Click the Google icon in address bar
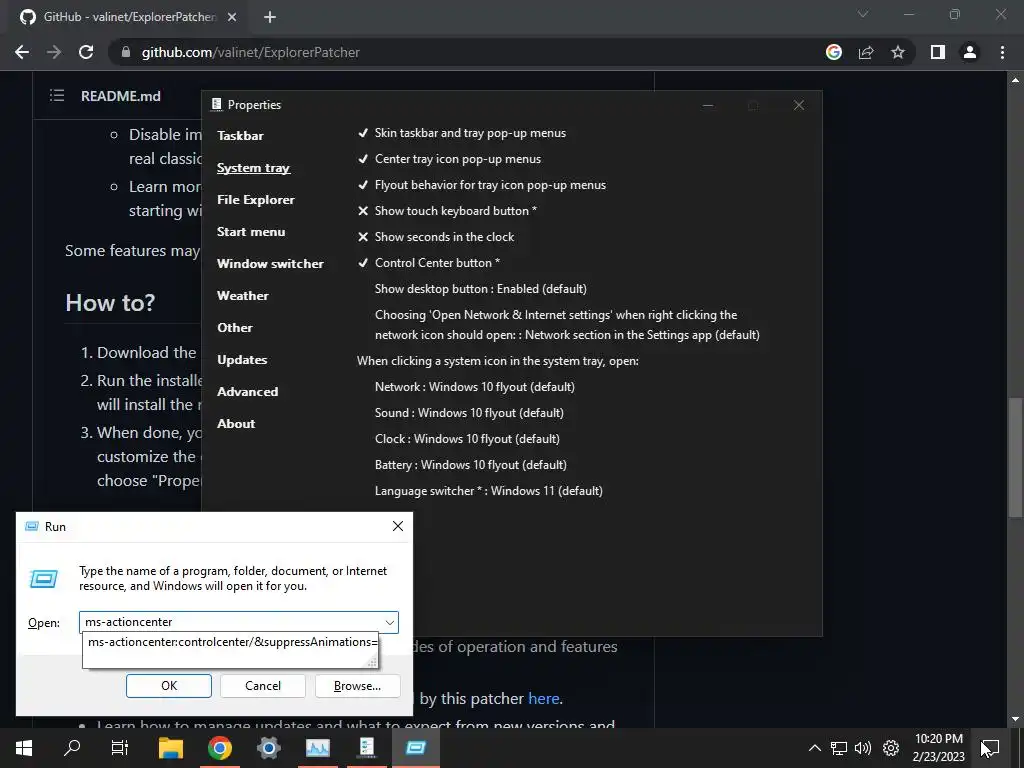This screenshot has height=768, width=1024. pyautogui.click(x=833, y=52)
